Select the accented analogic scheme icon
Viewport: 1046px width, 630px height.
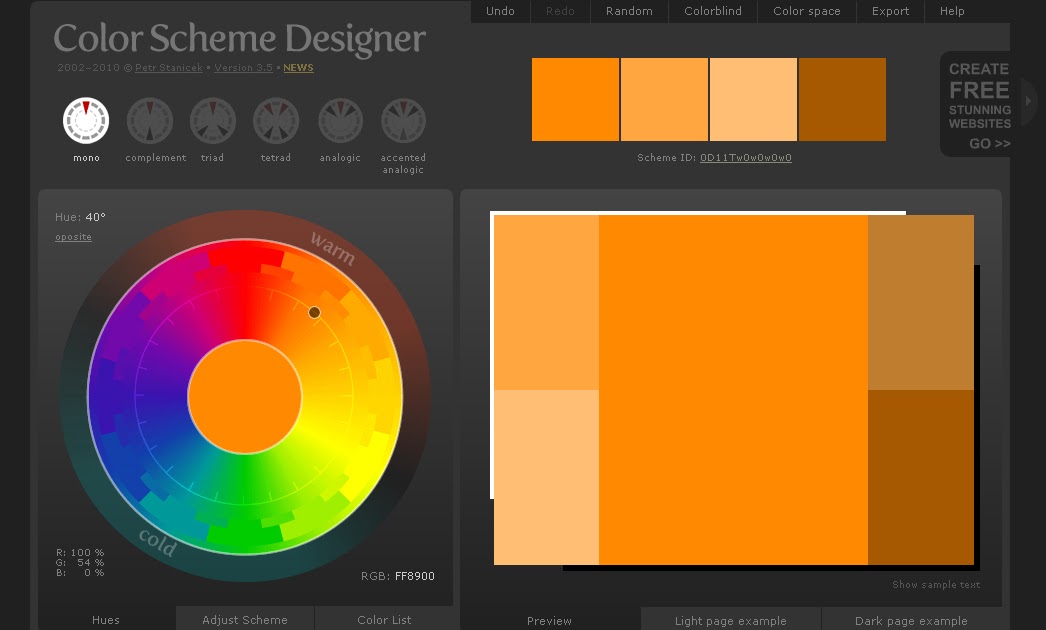click(x=403, y=121)
